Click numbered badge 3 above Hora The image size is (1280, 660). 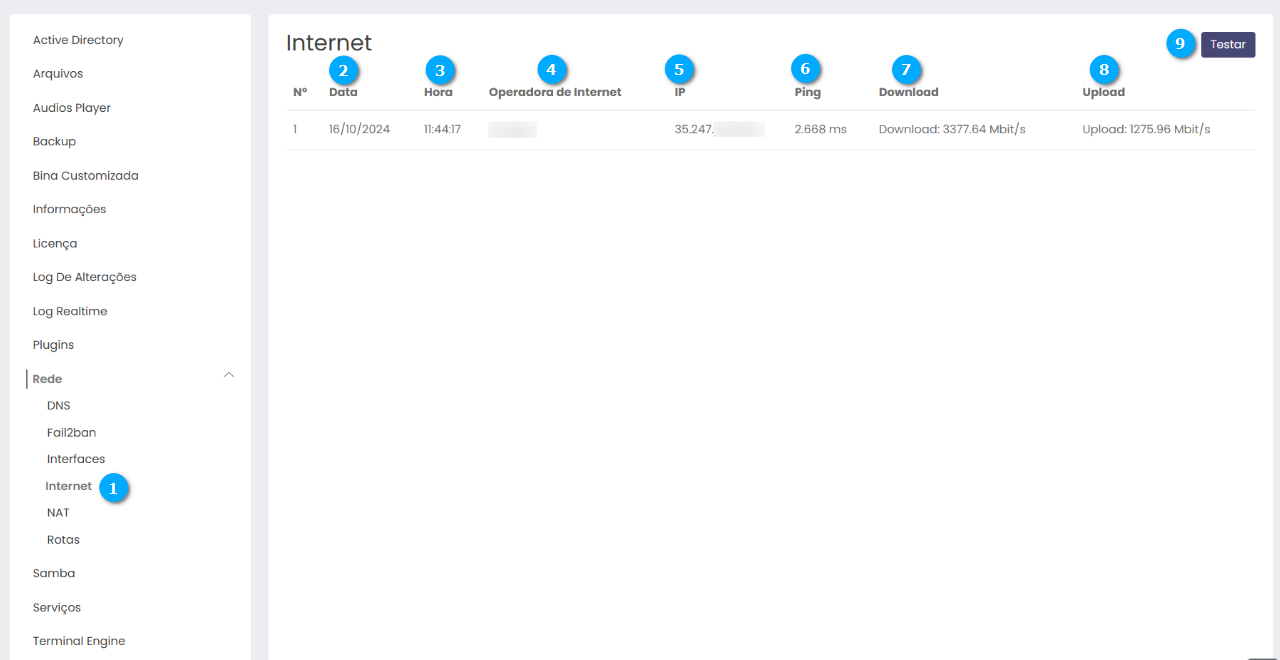click(440, 70)
